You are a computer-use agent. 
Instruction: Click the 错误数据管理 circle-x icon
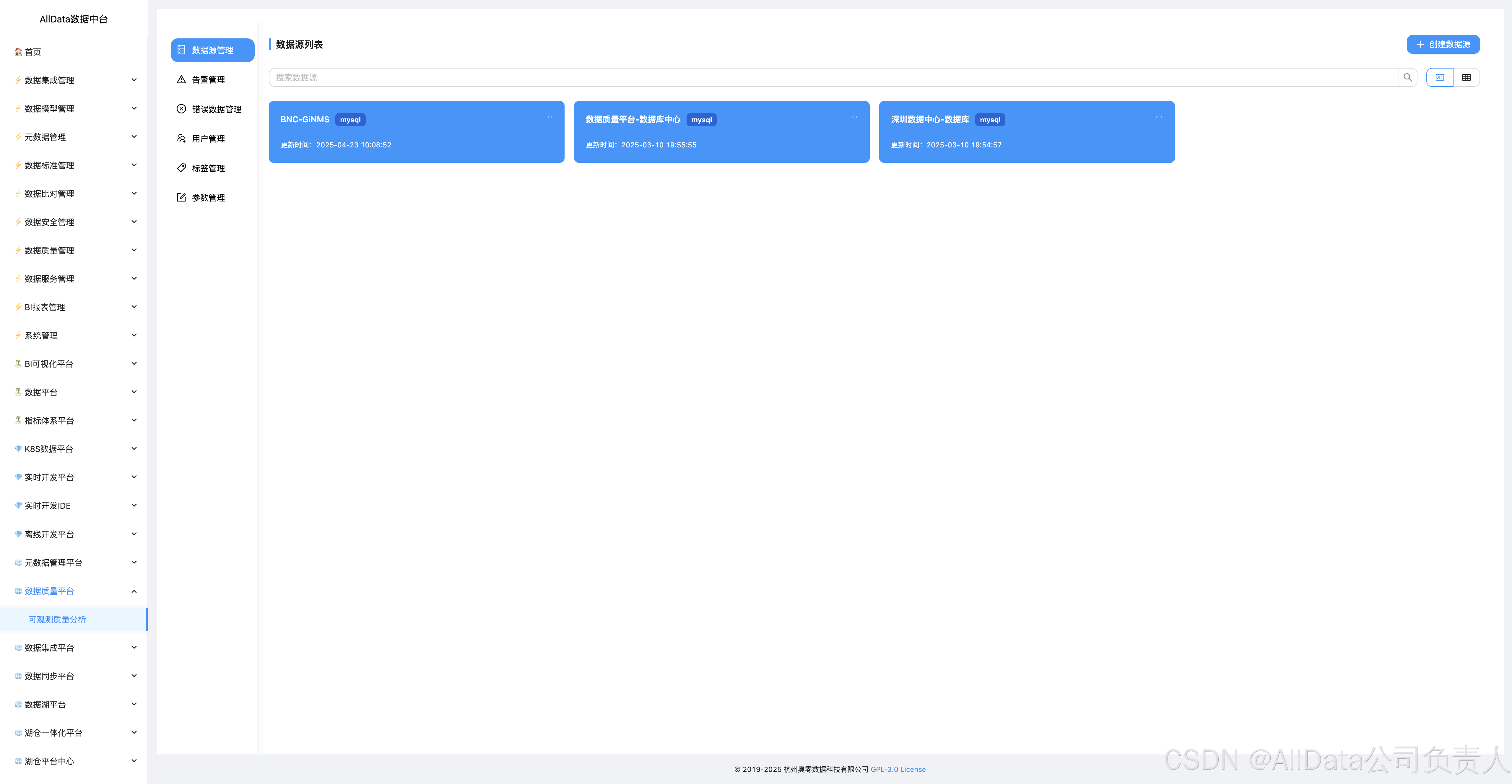click(181, 109)
